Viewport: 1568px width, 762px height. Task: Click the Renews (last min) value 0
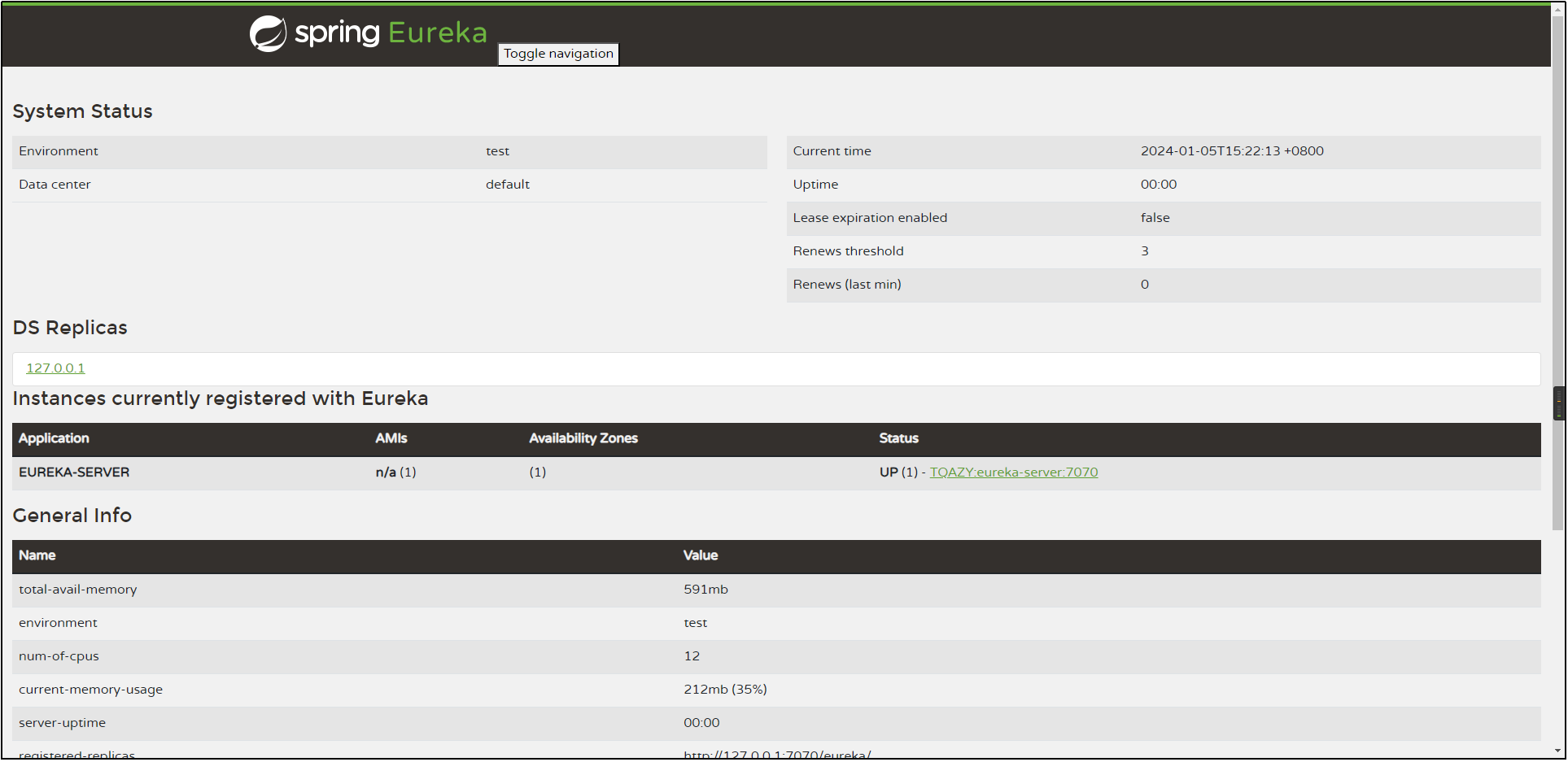(x=1145, y=285)
